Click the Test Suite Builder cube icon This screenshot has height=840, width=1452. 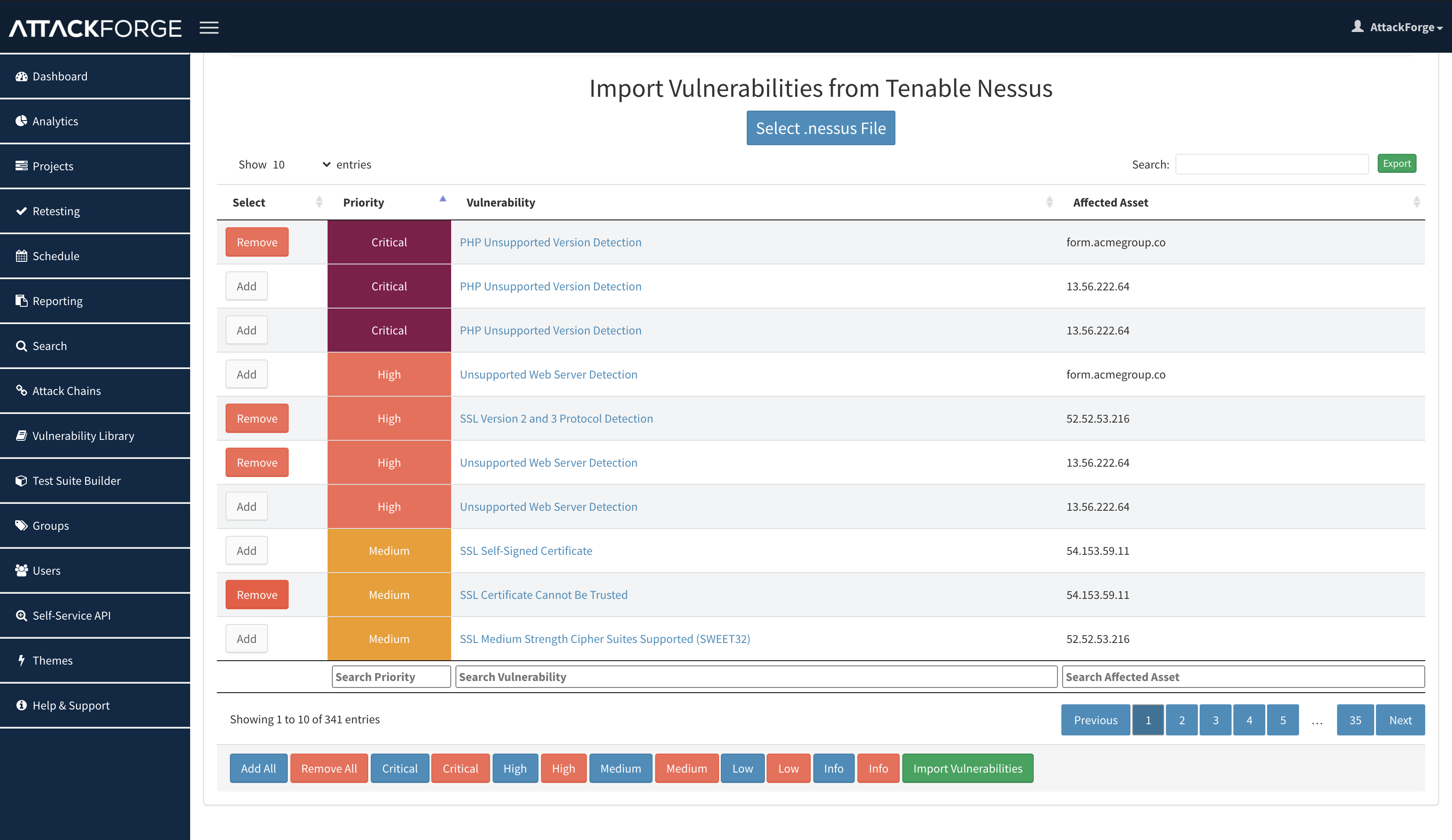[21, 480]
